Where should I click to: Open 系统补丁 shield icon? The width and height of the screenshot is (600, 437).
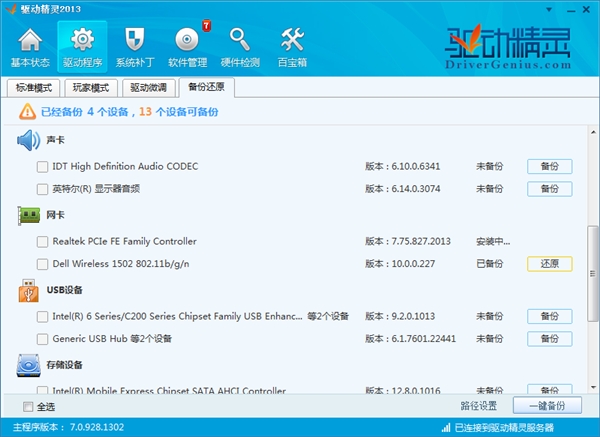tap(135, 39)
